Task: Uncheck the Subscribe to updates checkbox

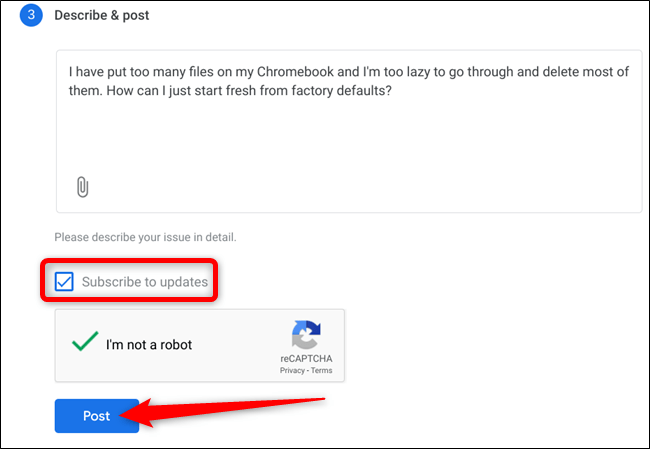Action: click(x=64, y=281)
